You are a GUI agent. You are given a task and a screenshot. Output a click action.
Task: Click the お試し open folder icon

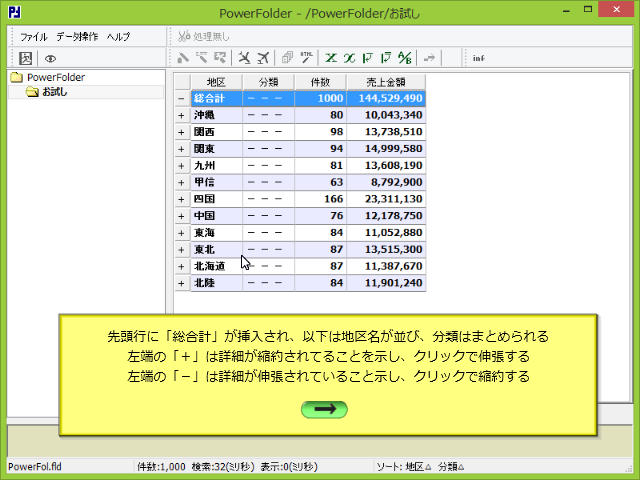[32, 92]
